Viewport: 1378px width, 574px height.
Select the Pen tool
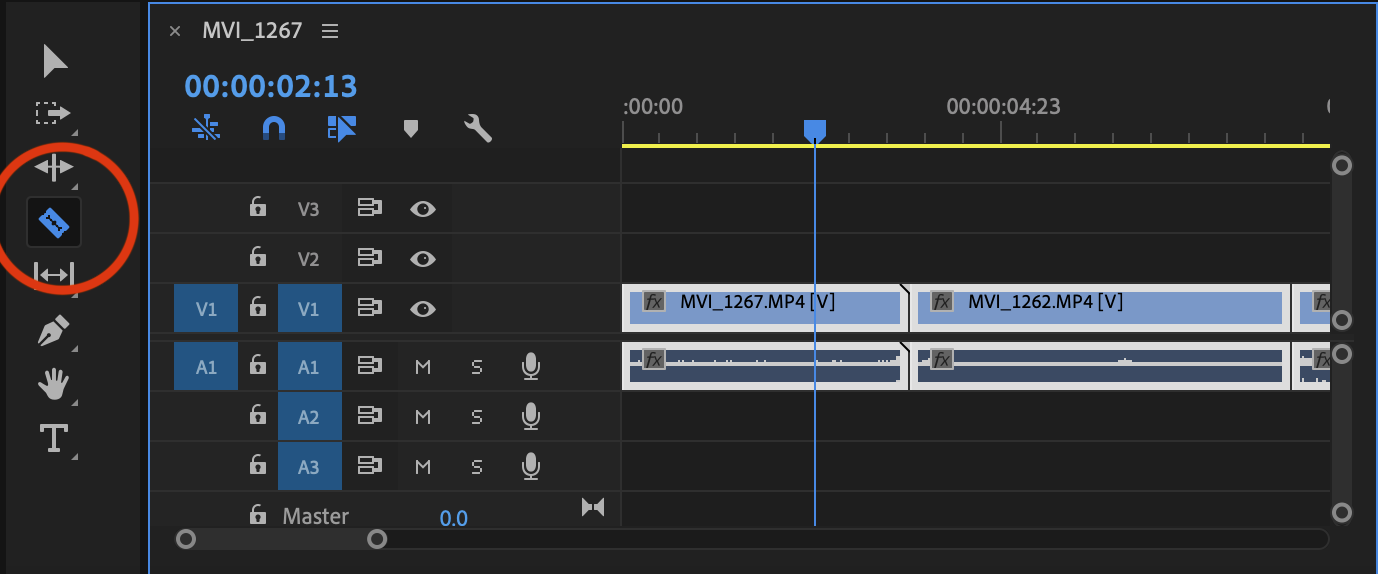pos(54,331)
